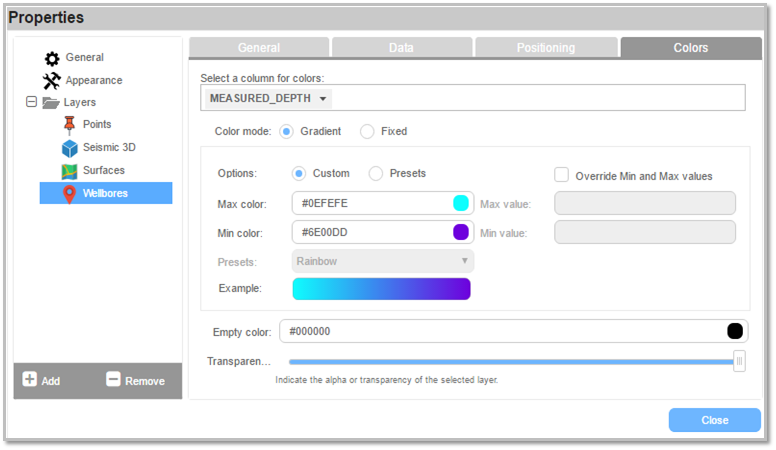The image size is (776, 450).
Task: Open the General tab
Action: click(x=259, y=48)
